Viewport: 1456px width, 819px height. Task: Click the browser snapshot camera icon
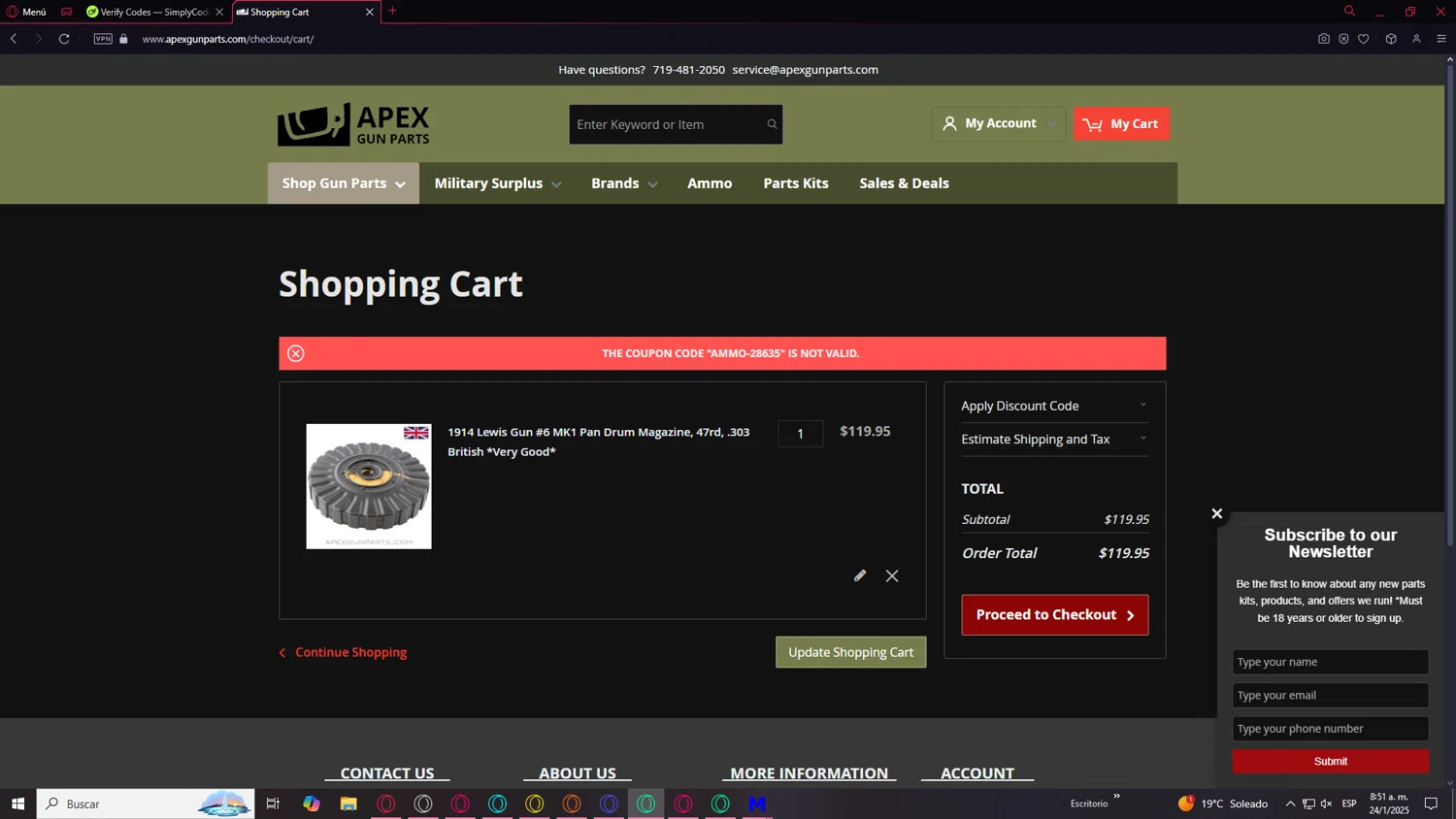[1323, 39]
